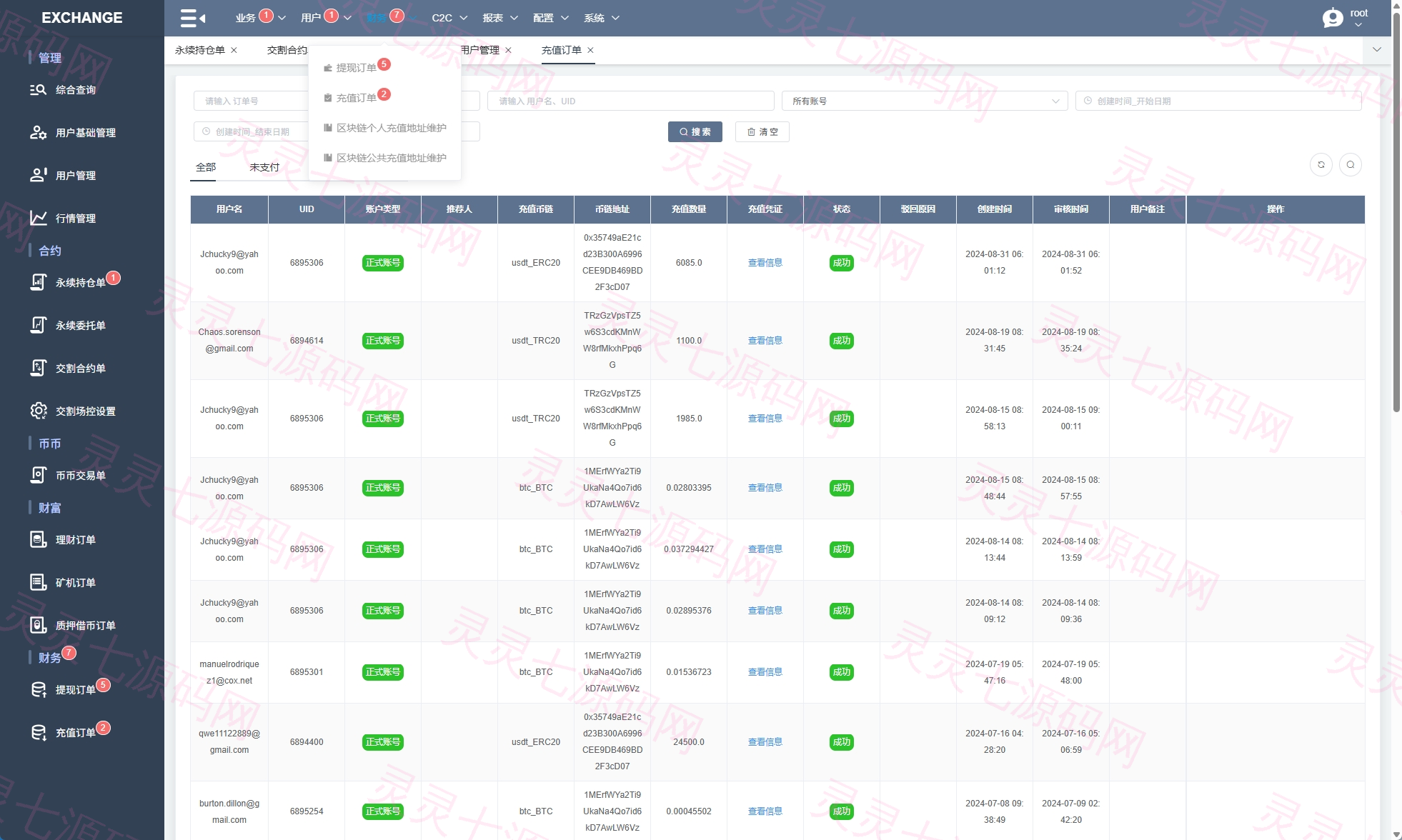Image resolution: width=1402 pixels, height=840 pixels.
Task: Expand the tab list chevron at right
Action: click(x=1377, y=50)
